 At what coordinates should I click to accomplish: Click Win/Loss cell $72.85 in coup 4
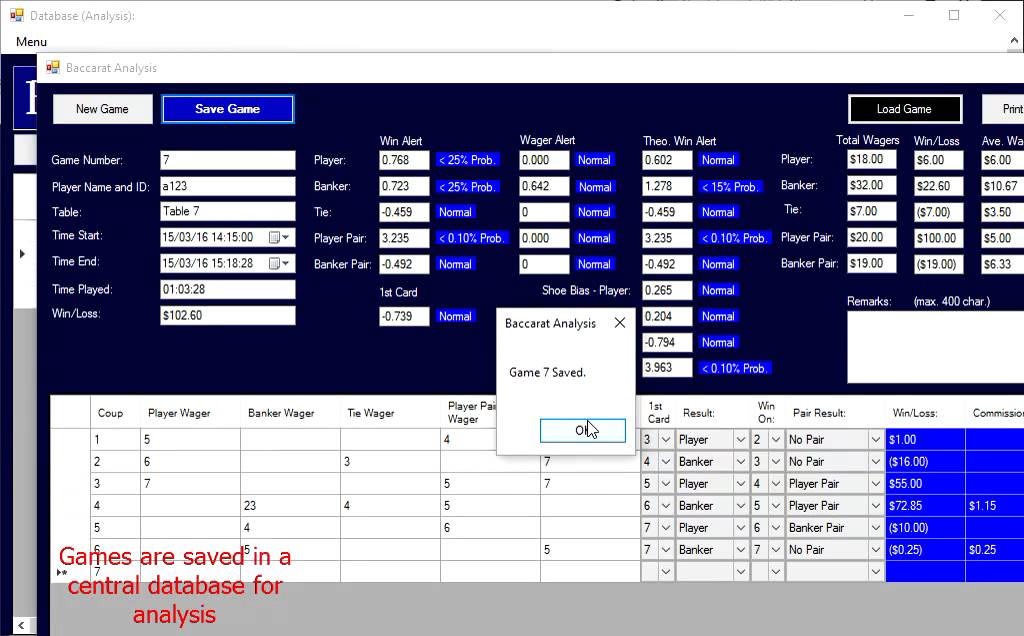(x=925, y=506)
